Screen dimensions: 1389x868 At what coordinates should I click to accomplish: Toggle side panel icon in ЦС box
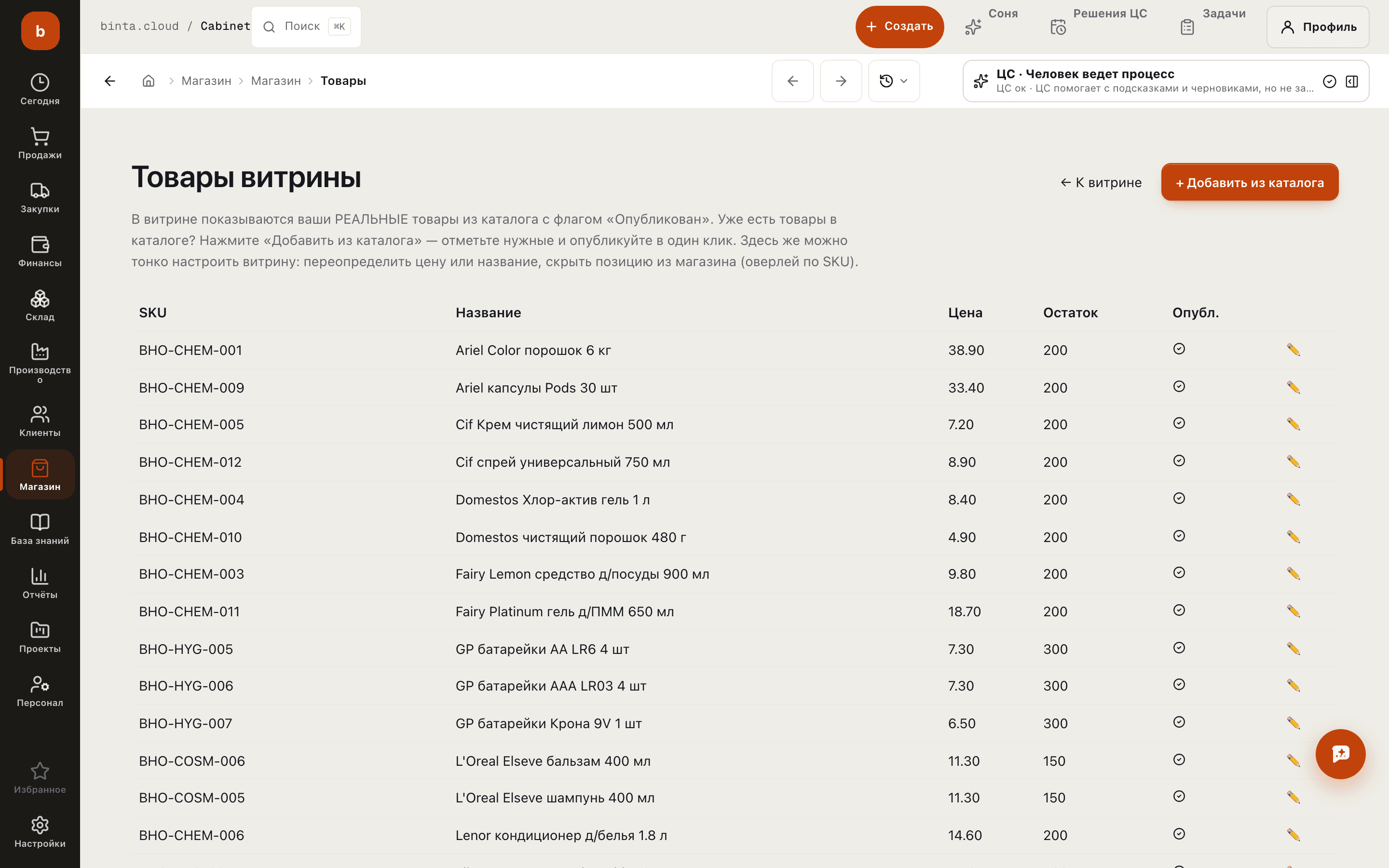click(1352, 81)
